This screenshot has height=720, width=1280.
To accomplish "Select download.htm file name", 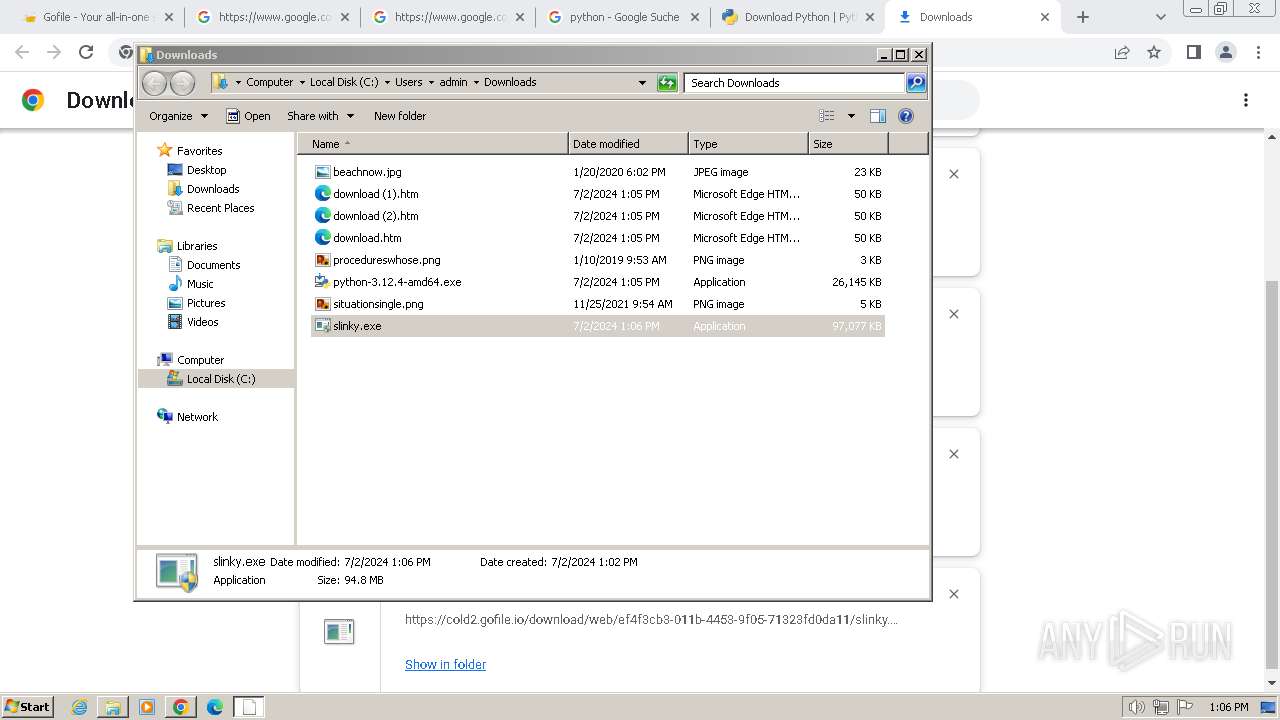I will (367, 238).
